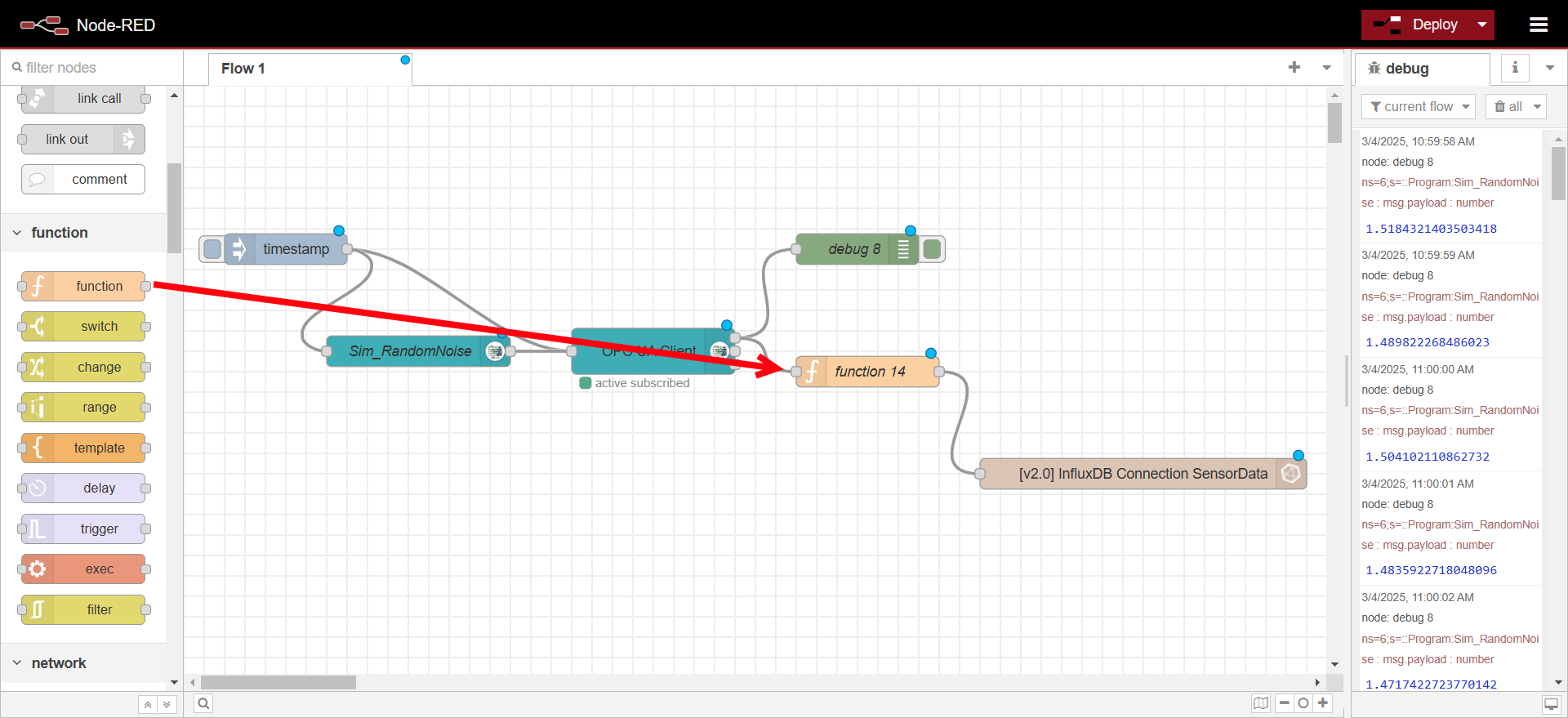Zoom in the workspace with the plus icon
This screenshot has height=718, width=1568.
[x=1323, y=703]
